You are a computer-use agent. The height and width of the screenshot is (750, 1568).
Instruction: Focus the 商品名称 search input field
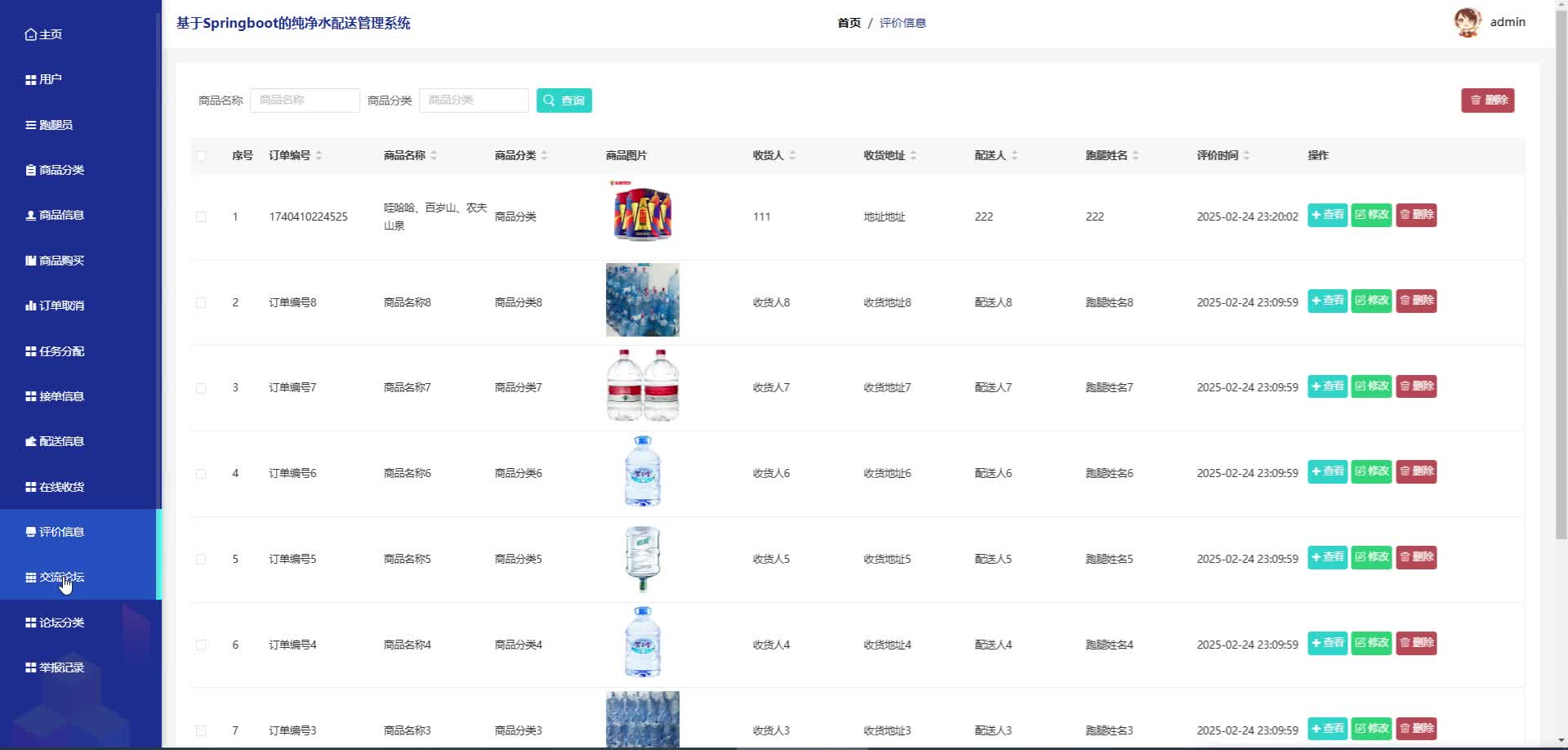click(x=305, y=100)
